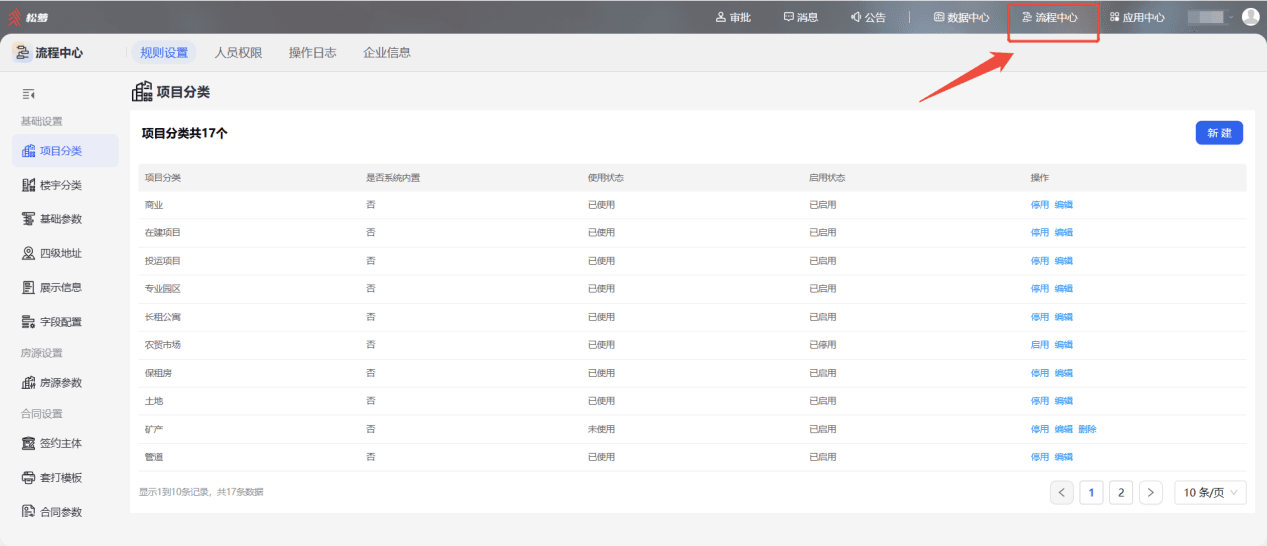Go to previous page arrow
The height and width of the screenshot is (546, 1267).
click(1062, 492)
